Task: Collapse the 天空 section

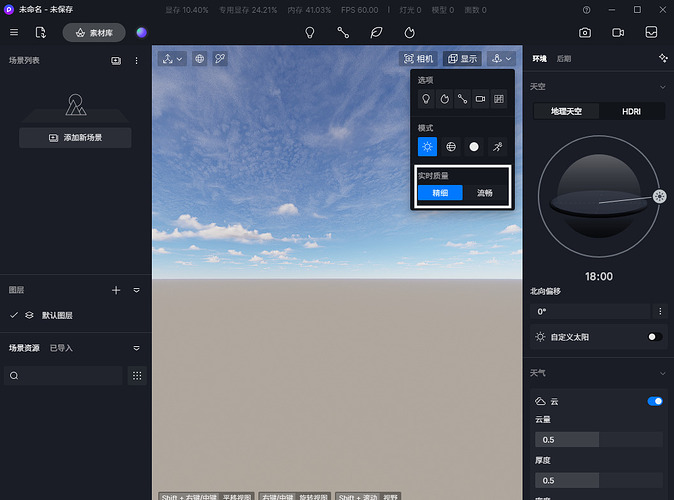Action: coord(661,87)
